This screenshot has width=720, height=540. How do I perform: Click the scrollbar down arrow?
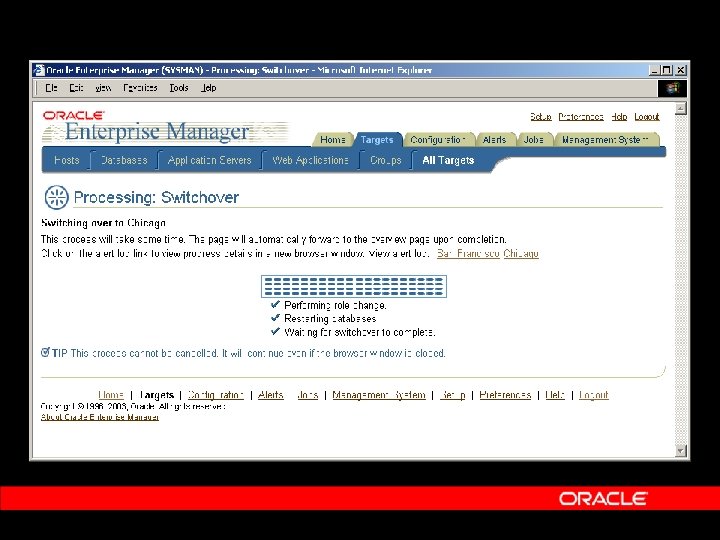(681, 450)
